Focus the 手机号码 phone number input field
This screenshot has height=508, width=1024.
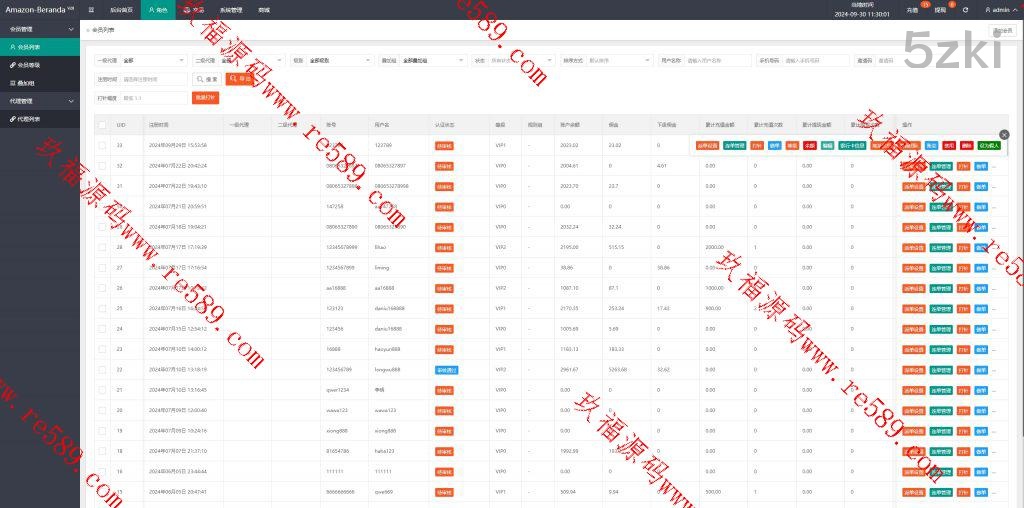pyautogui.click(x=816, y=60)
